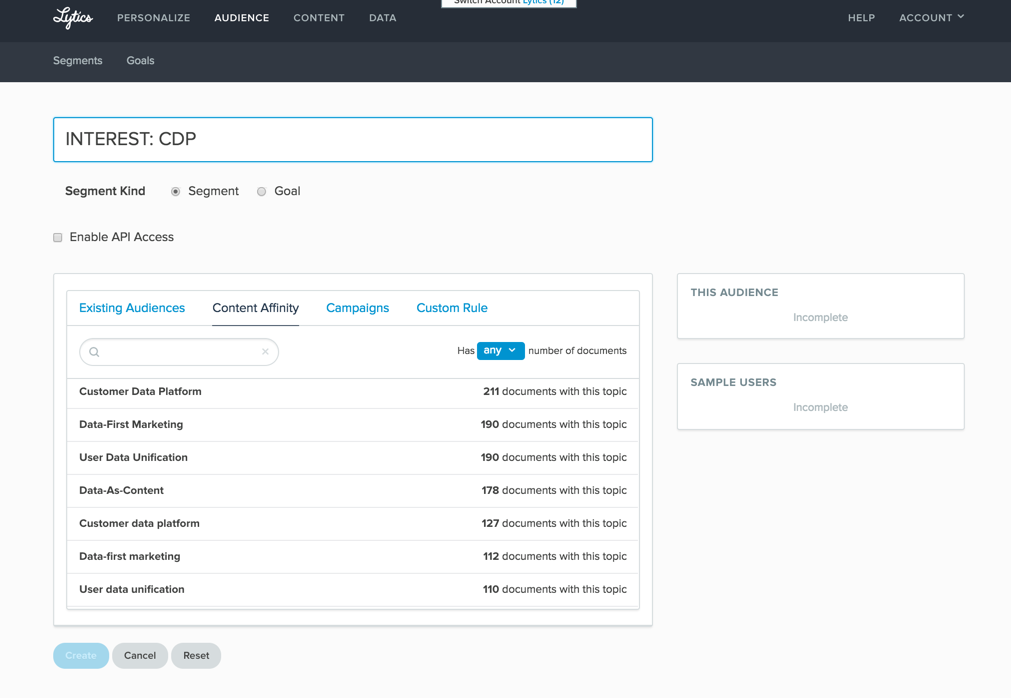Click the Segment Kind label
The image size is (1011, 698).
(105, 191)
